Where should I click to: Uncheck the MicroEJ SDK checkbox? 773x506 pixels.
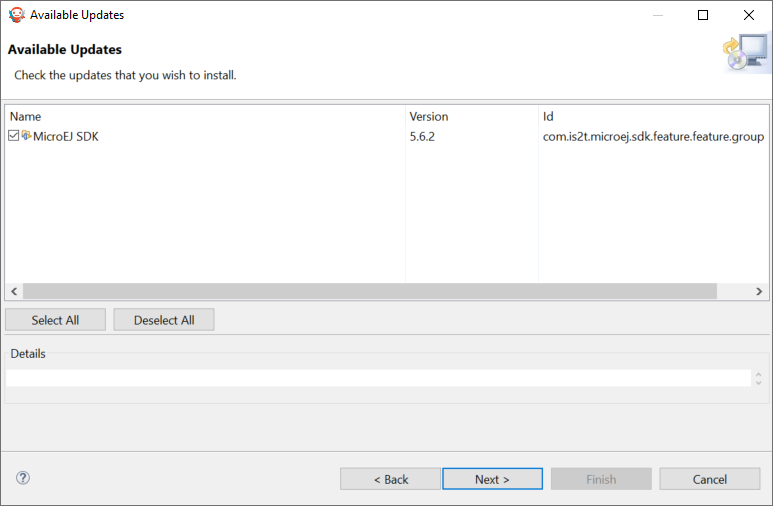coord(13,136)
